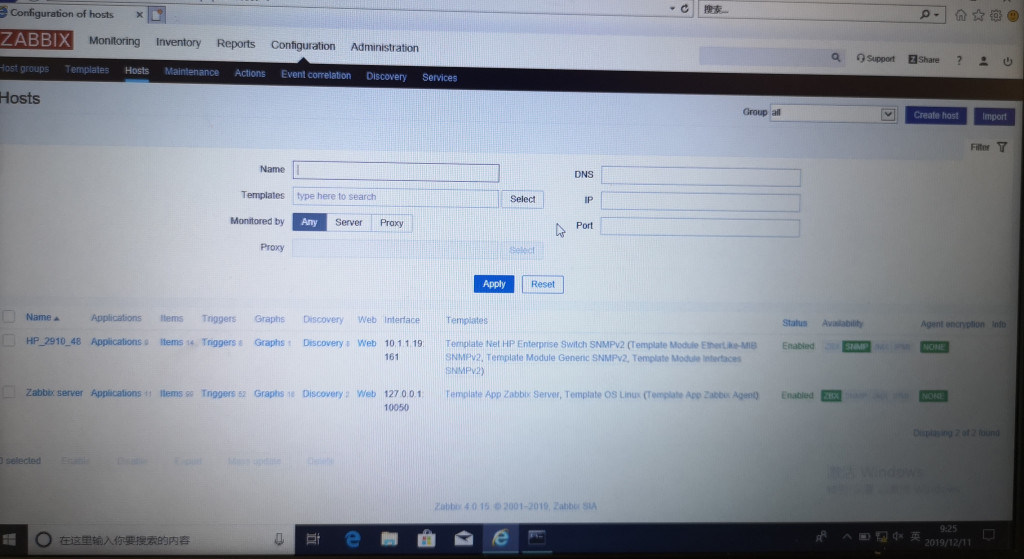Open the Mail taskbar icon

pyautogui.click(x=464, y=538)
